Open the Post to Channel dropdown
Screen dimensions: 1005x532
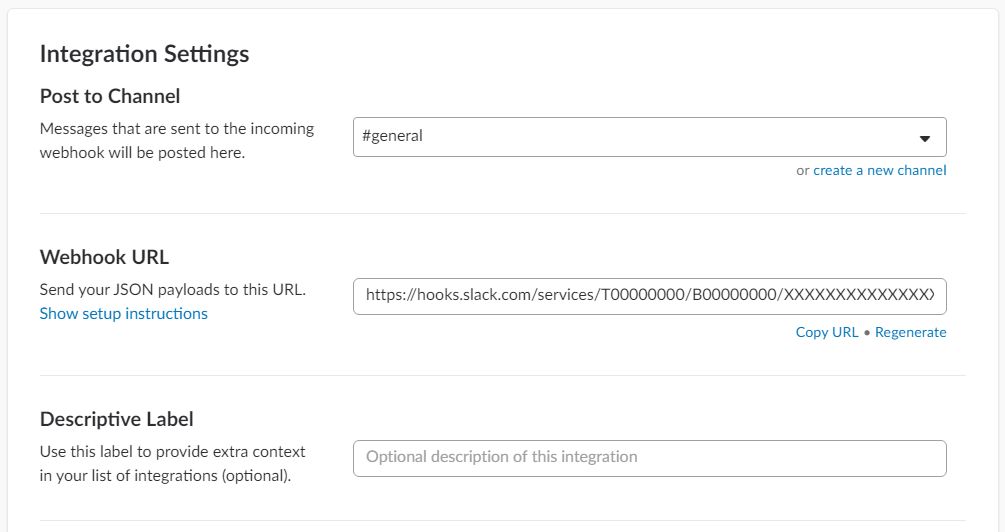(x=649, y=137)
